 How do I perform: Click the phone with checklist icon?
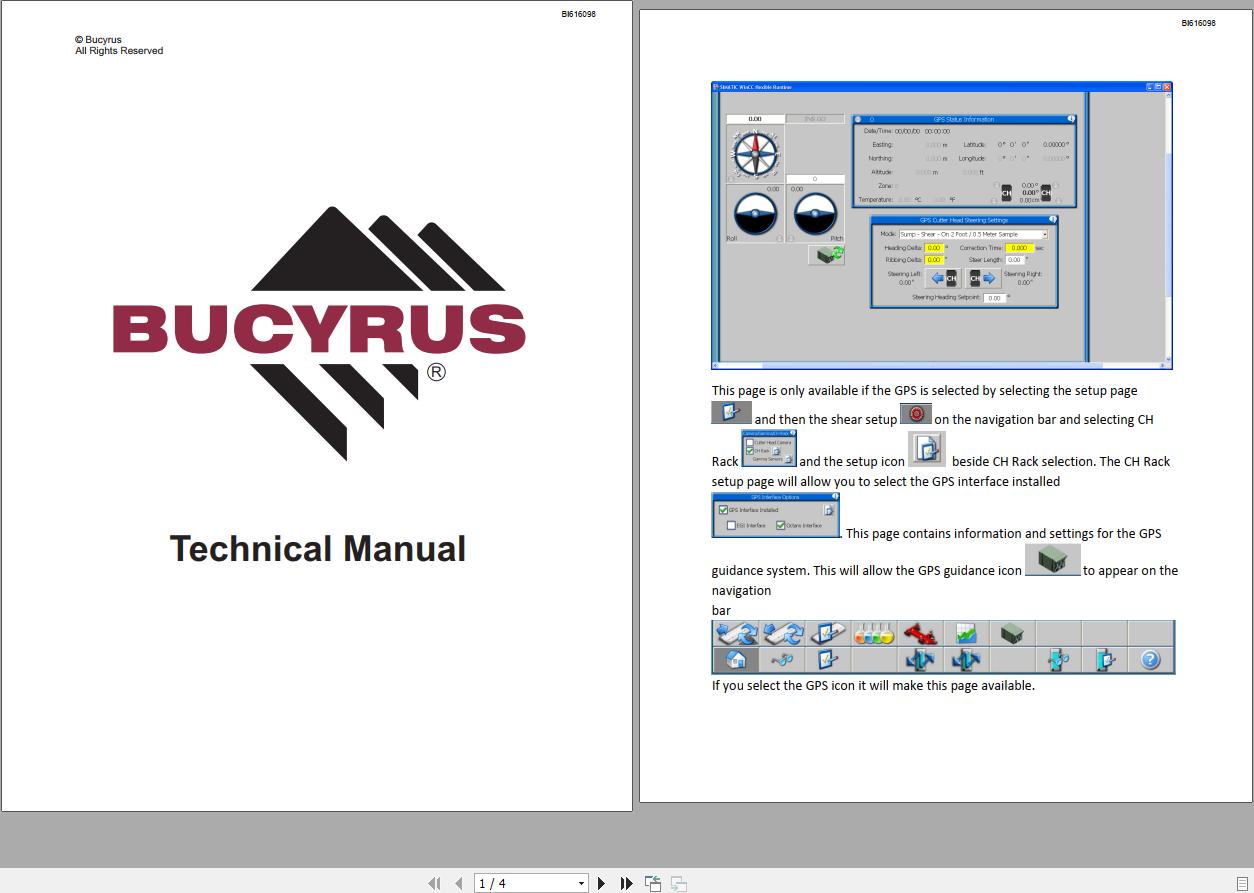[x=1104, y=660]
